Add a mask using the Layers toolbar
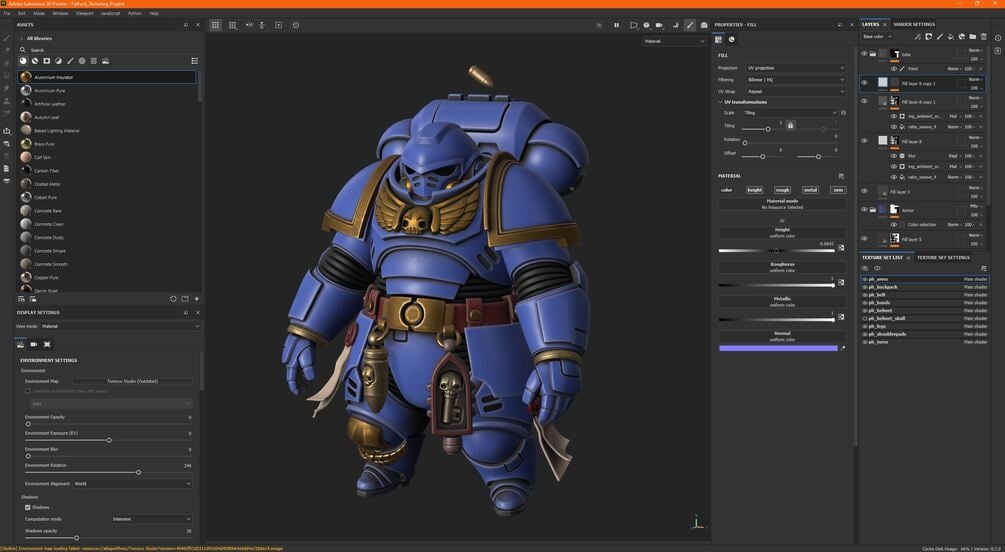 point(928,37)
